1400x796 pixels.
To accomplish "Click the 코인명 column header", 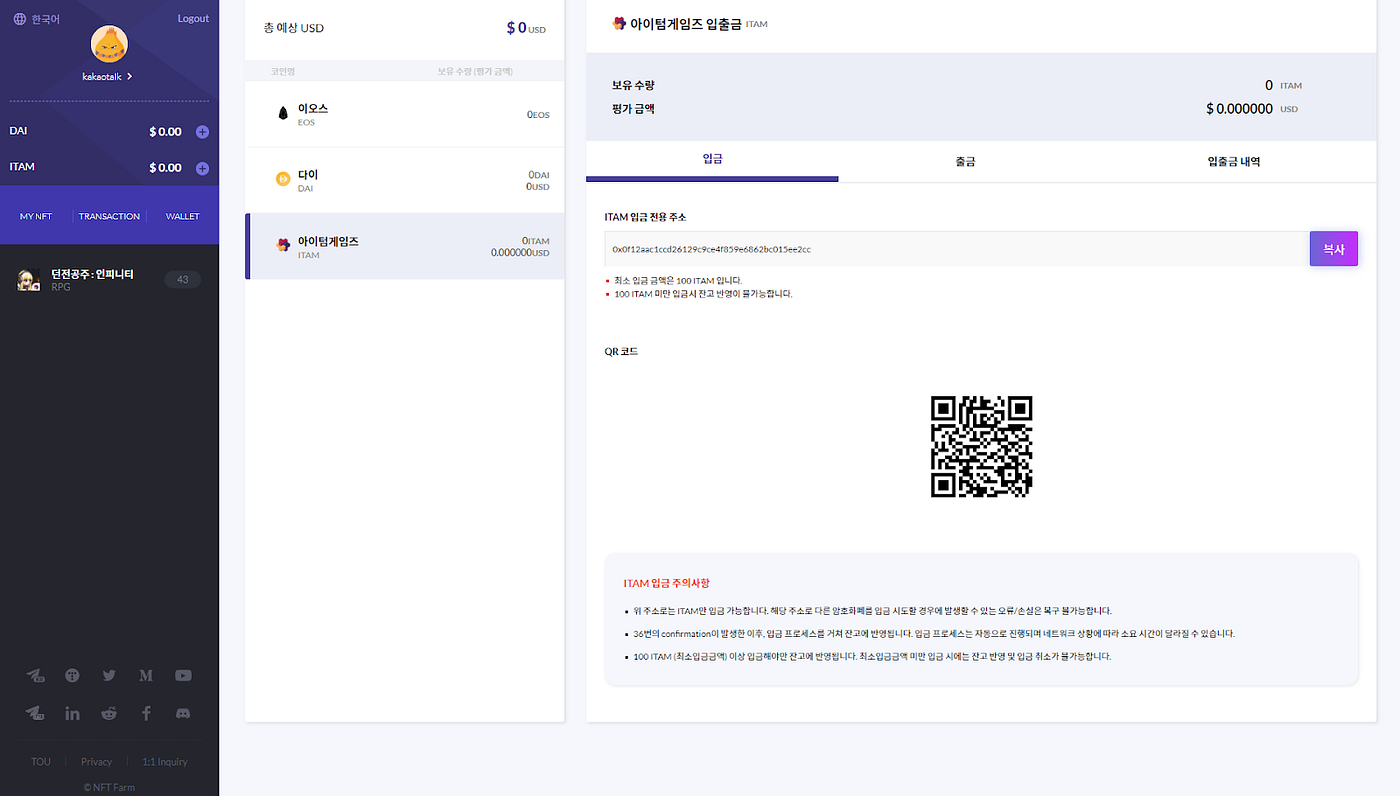I will click(x=282, y=71).
